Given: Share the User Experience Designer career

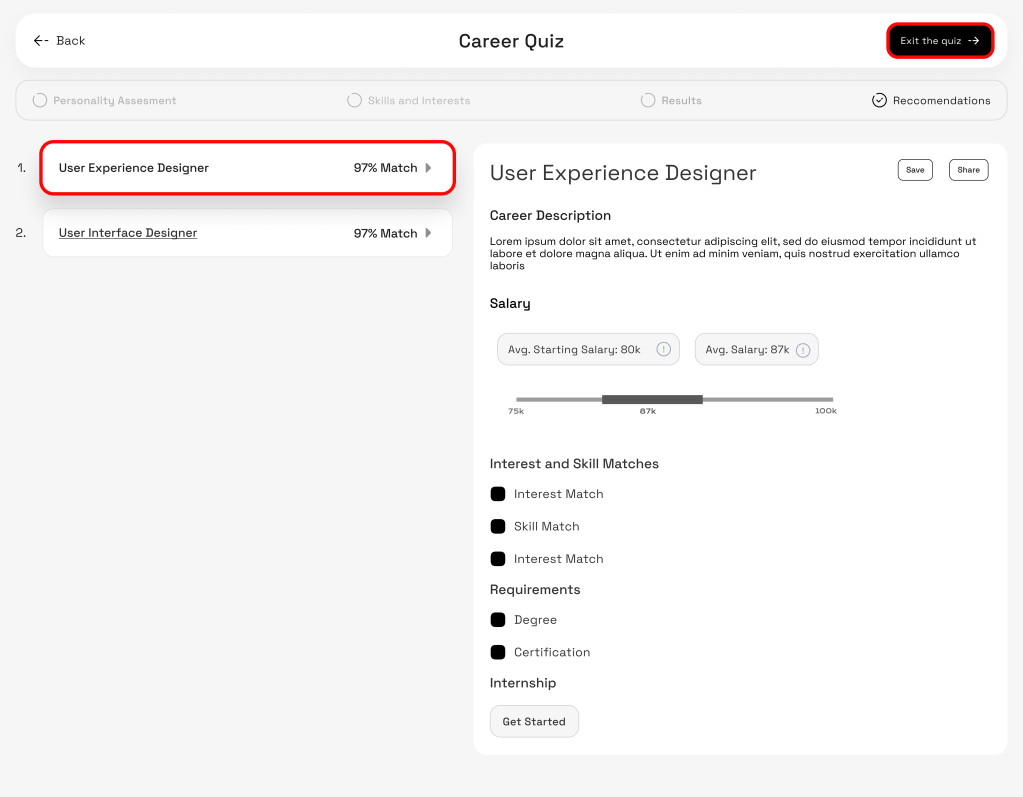Looking at the screenshot, I should pos(968,170).
